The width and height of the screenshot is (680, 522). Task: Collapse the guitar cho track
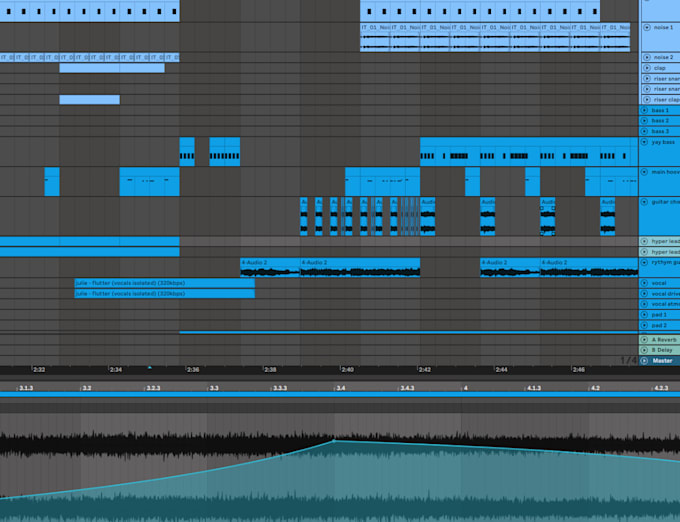point(644,202)
